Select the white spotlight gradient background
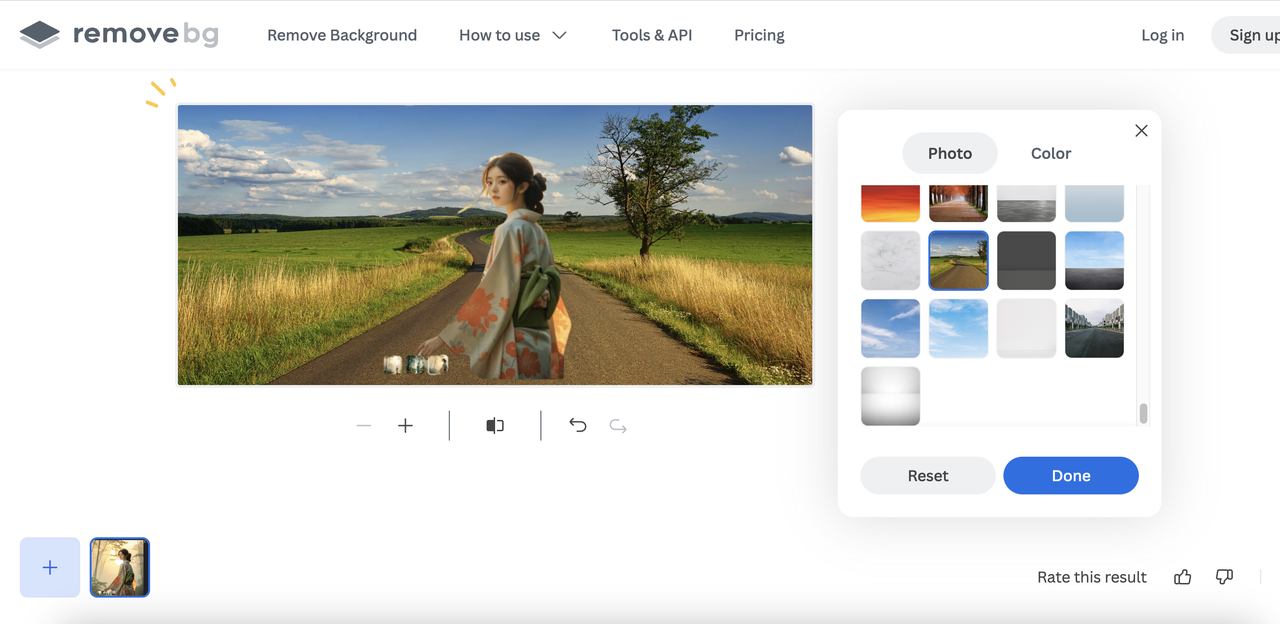This screenshot has height=624, width=1280. (x=890, y=396)
